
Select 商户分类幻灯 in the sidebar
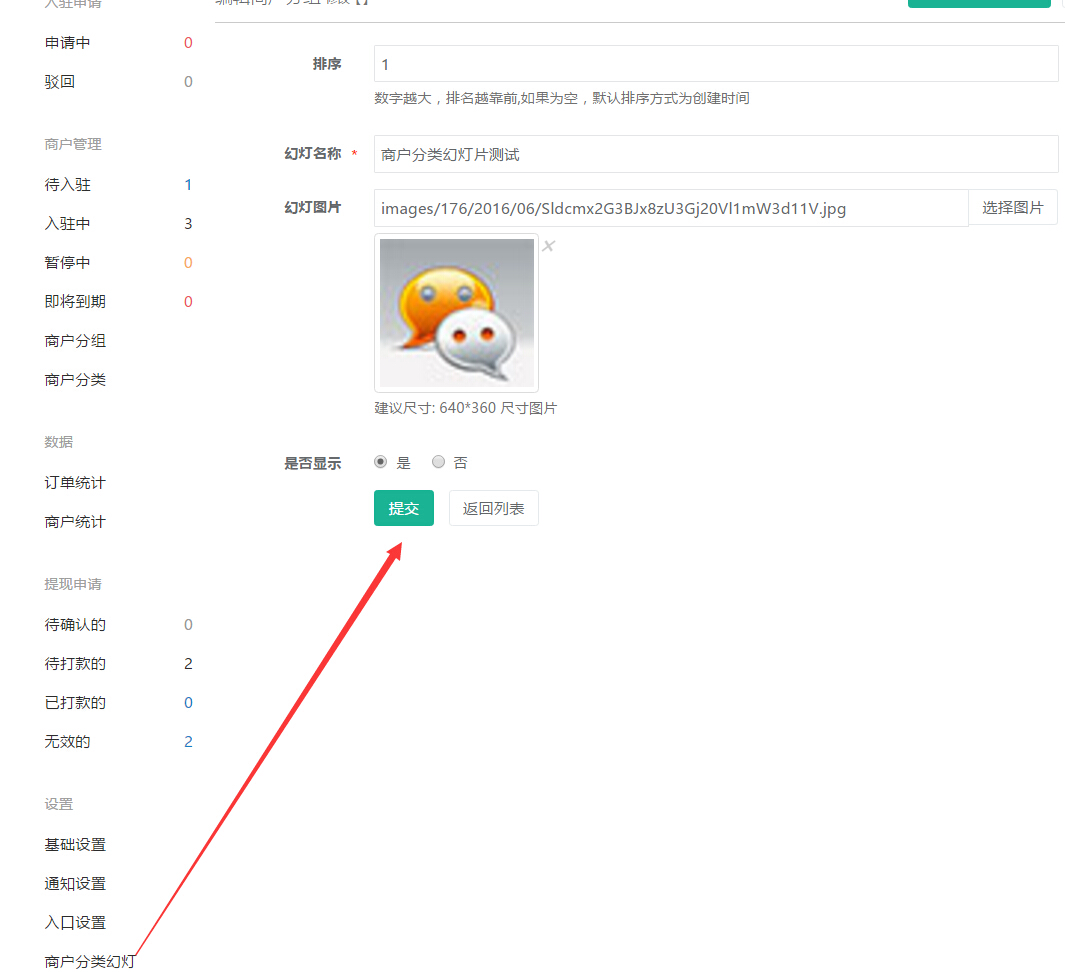90,961
